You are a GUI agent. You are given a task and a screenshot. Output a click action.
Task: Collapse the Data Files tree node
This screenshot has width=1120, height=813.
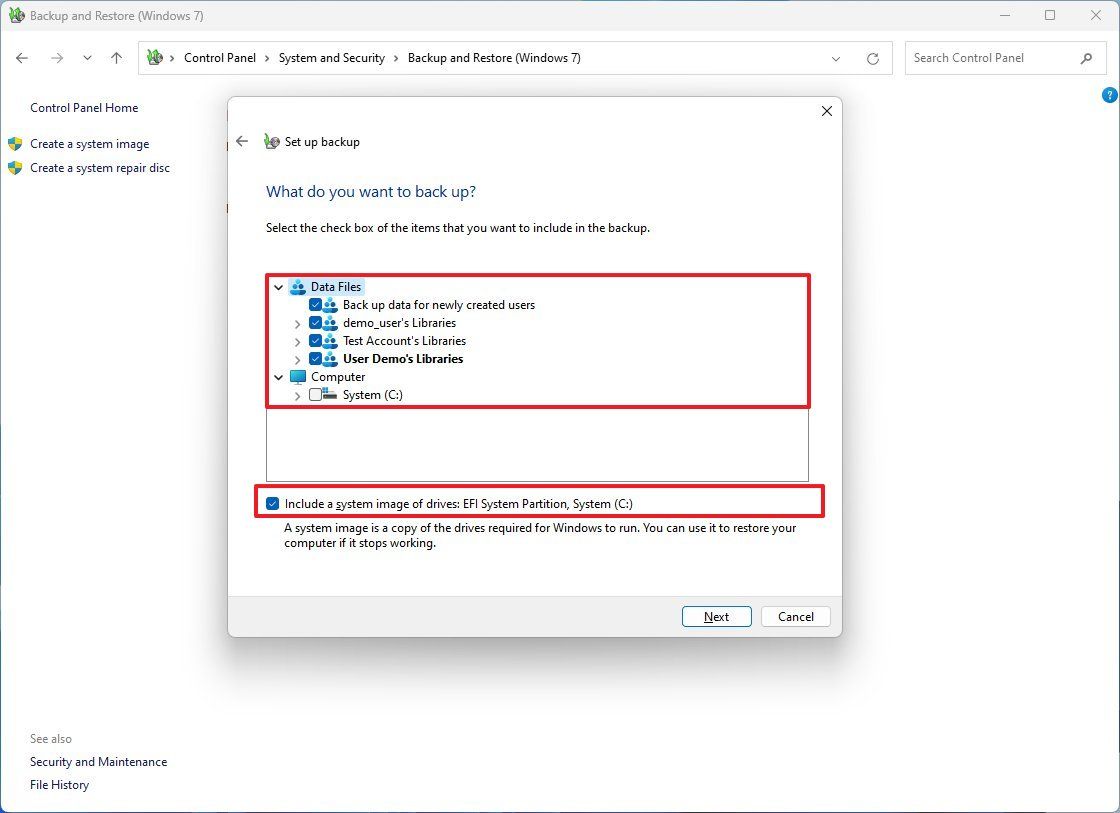coord(278,286)
